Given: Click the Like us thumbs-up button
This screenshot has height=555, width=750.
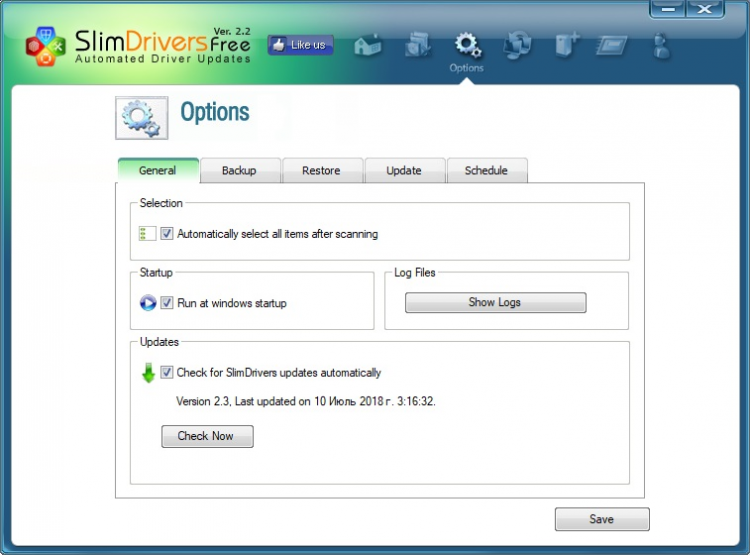Looking at the screenshot, I should coord(300,45).
